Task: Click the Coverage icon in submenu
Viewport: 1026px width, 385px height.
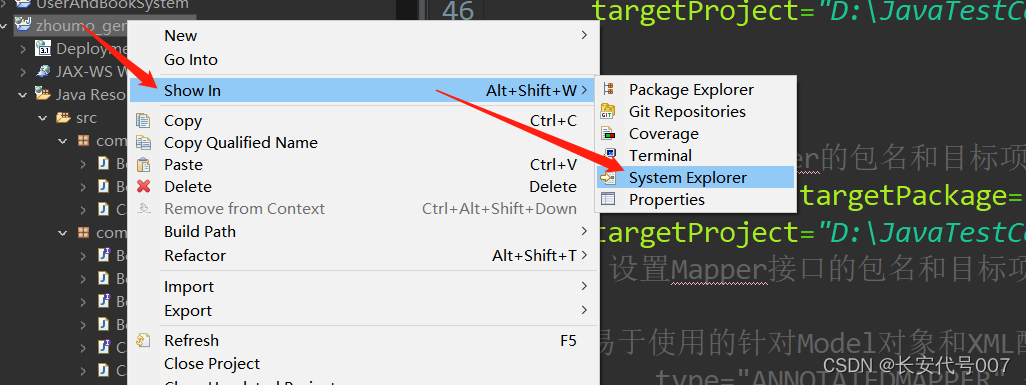Action: [x=609, y=134]
